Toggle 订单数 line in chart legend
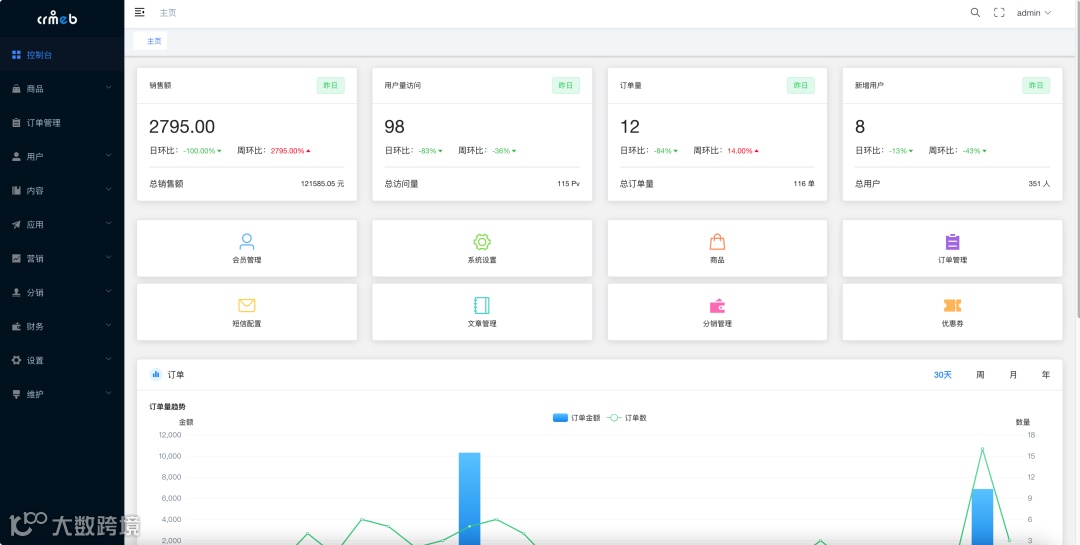 pyautogui.click(x=627, y=418)
